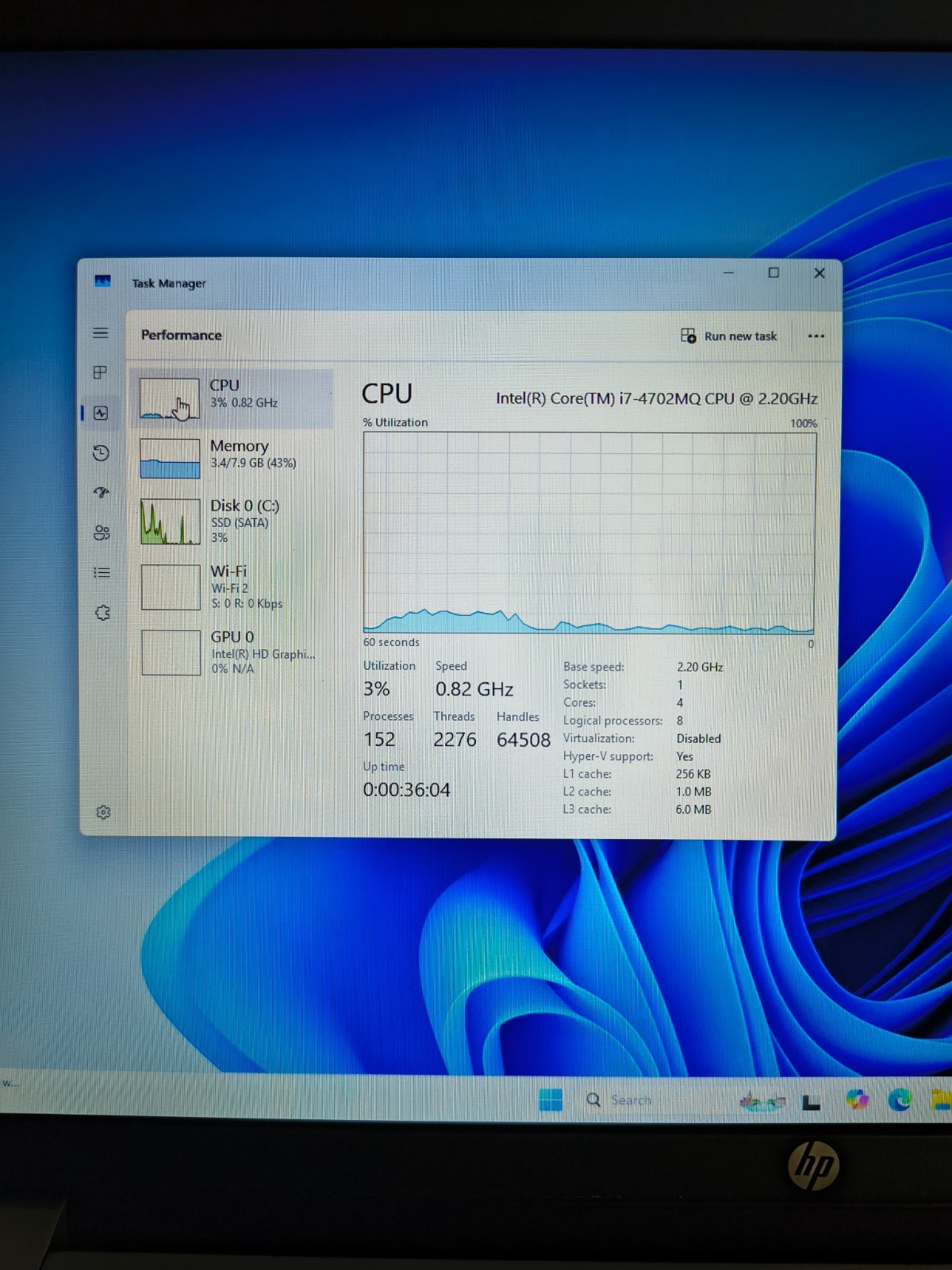The height and width of the screenshot is (1270, 952).
Task: Click the 0.82 GHz speed value
Action: [474, 690]
